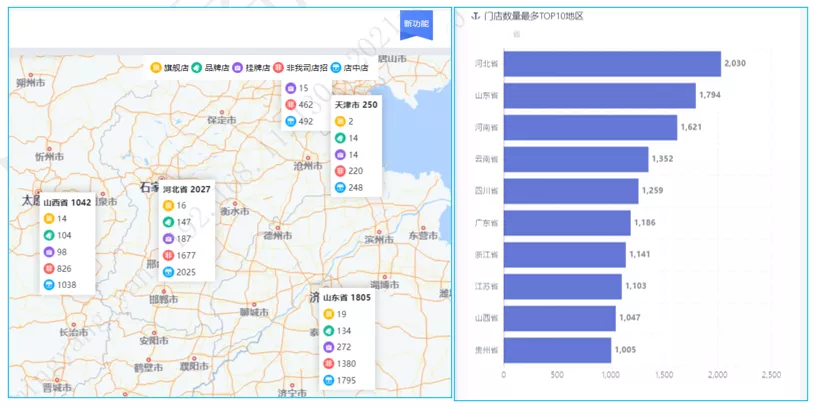Click the 店中店 blue legend icon

pos(336,67)
